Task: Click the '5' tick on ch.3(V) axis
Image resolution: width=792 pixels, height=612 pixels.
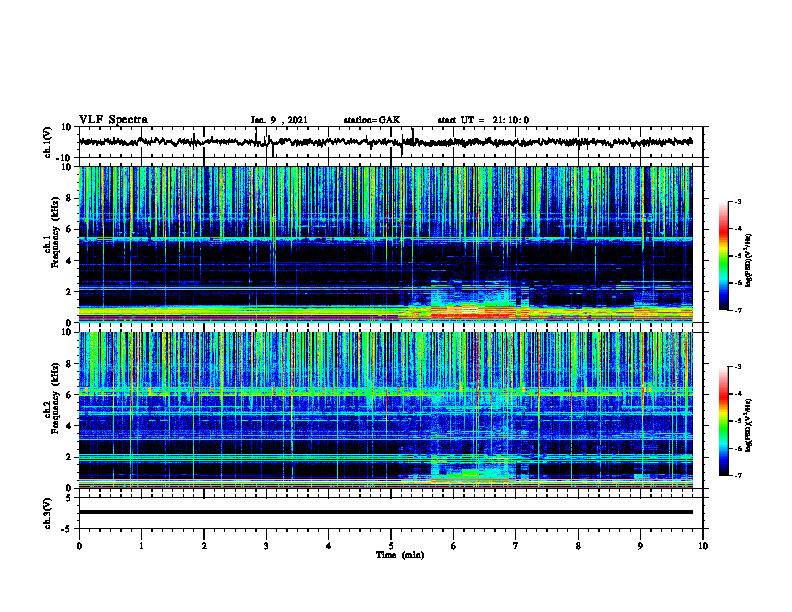Action: pos(69,498)
